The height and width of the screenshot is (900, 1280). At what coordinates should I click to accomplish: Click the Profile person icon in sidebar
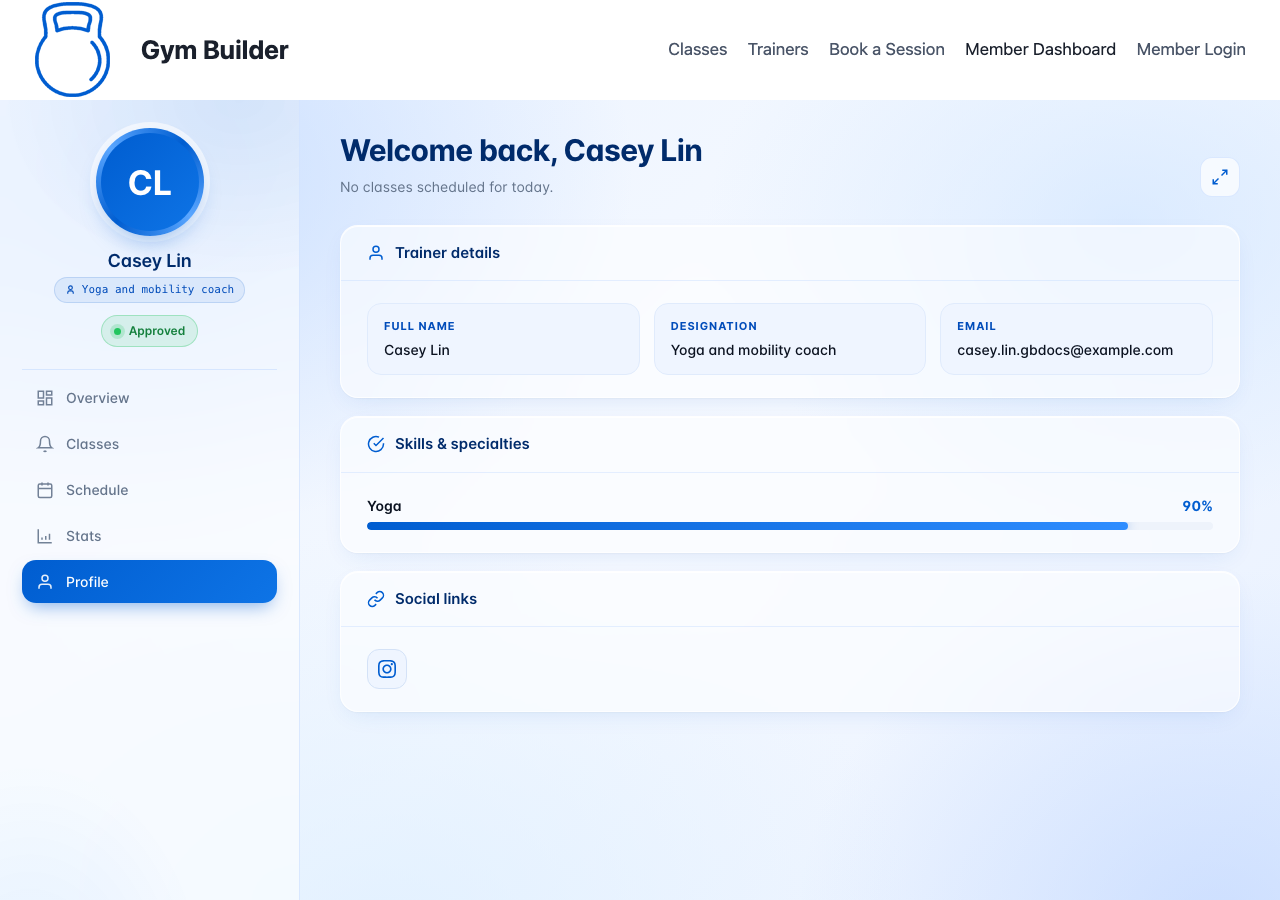(45, 582)
